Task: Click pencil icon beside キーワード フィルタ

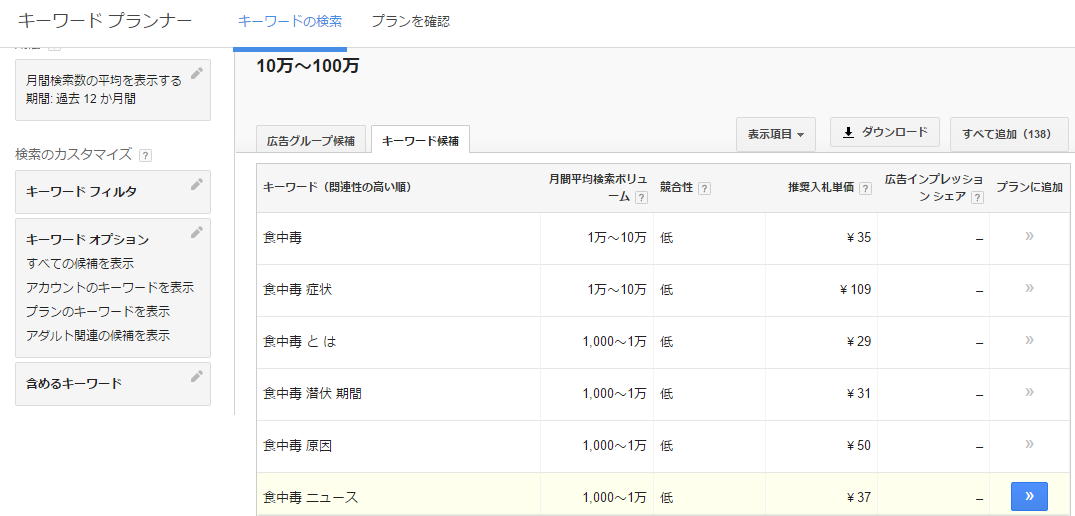Action: [197, 184]
